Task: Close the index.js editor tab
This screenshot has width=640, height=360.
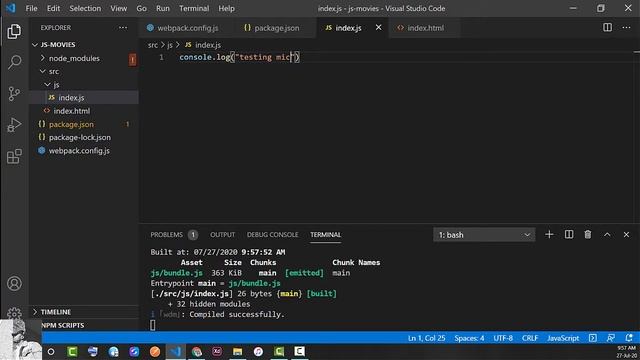Action: coord(379,27)
